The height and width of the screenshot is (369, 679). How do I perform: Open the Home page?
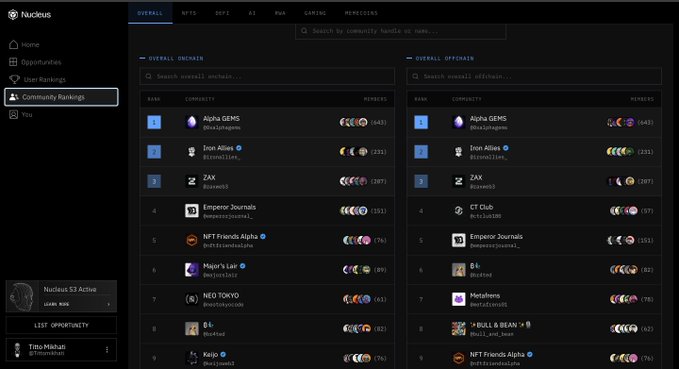point(24,45)
